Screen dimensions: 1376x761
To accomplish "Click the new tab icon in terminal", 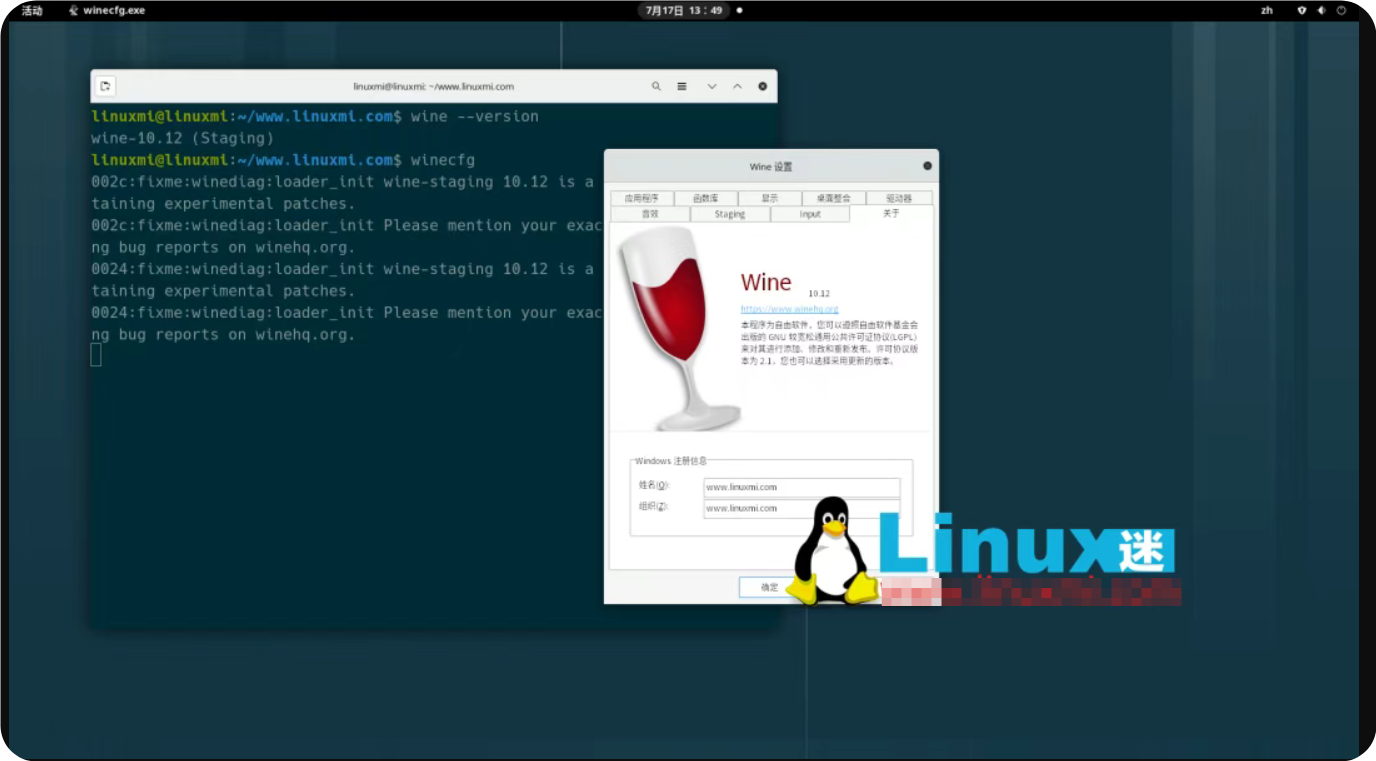I will point(105,86).
